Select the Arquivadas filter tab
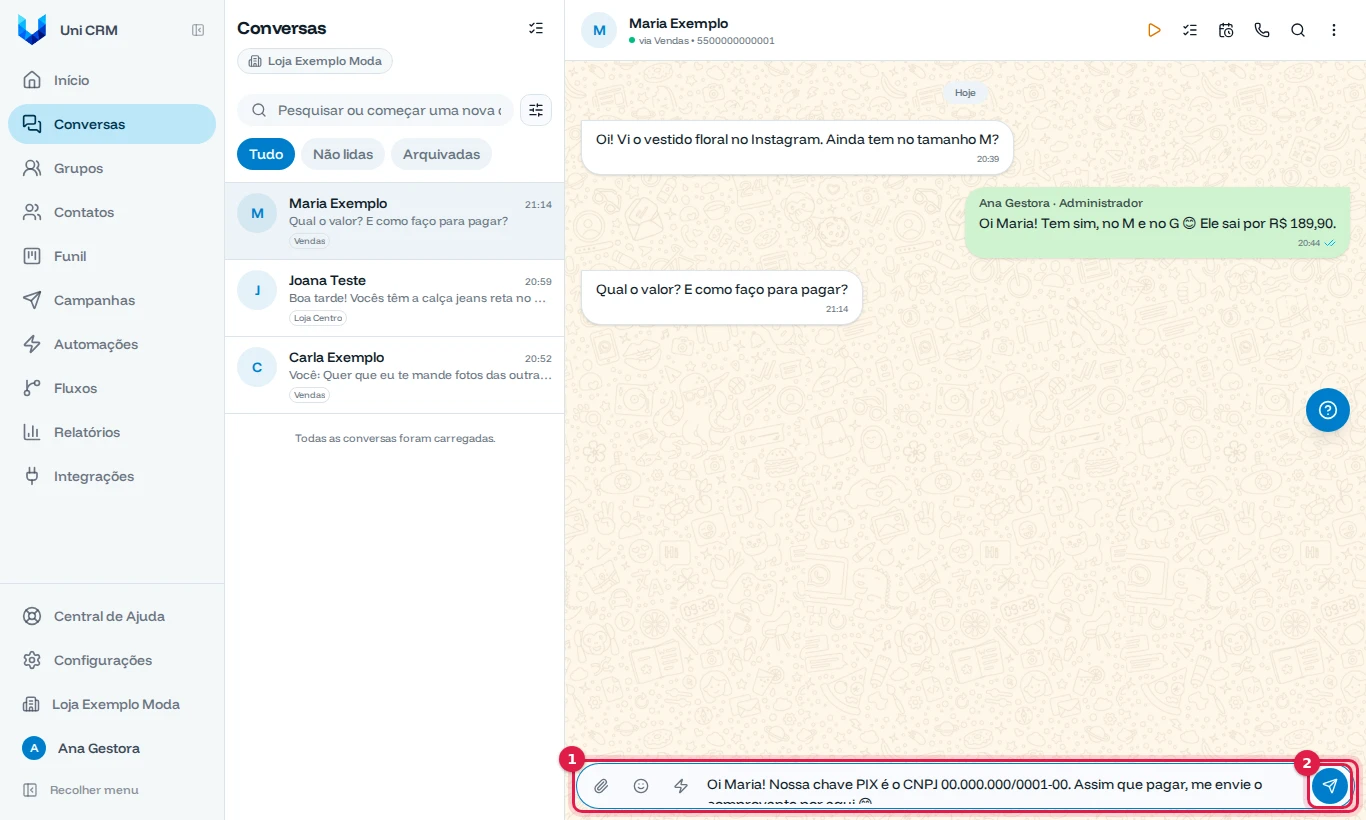The width and height of the screenshot is (1366, 820). point(441,154)
